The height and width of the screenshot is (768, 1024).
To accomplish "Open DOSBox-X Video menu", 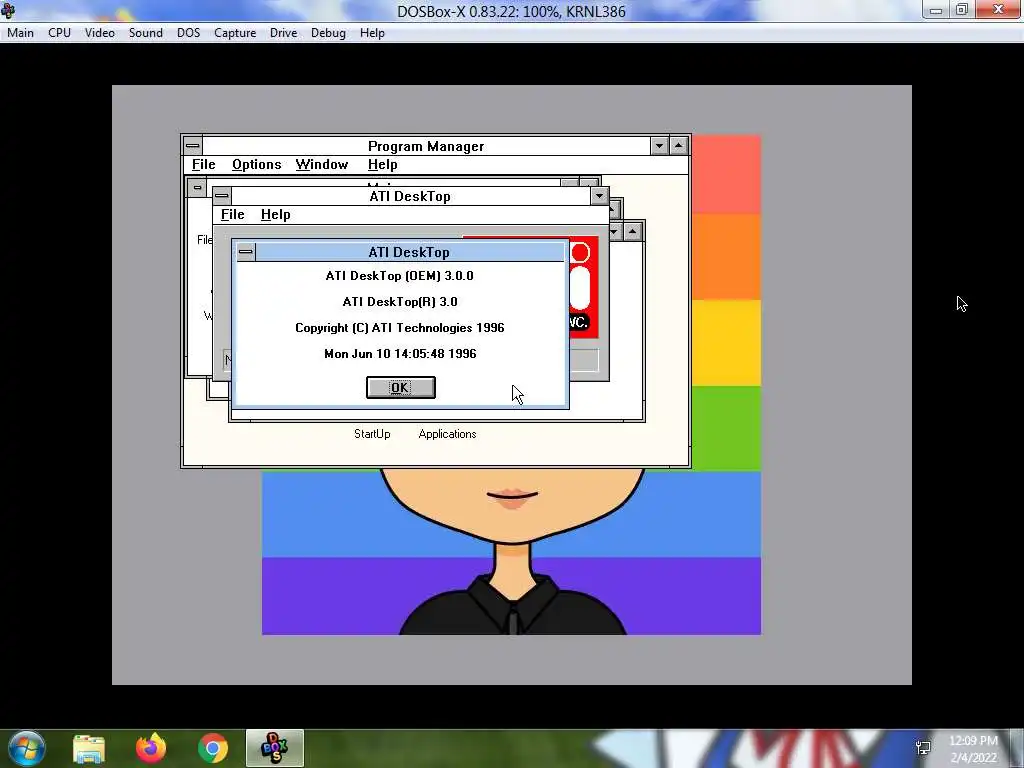I will click(x=100, y=33).
